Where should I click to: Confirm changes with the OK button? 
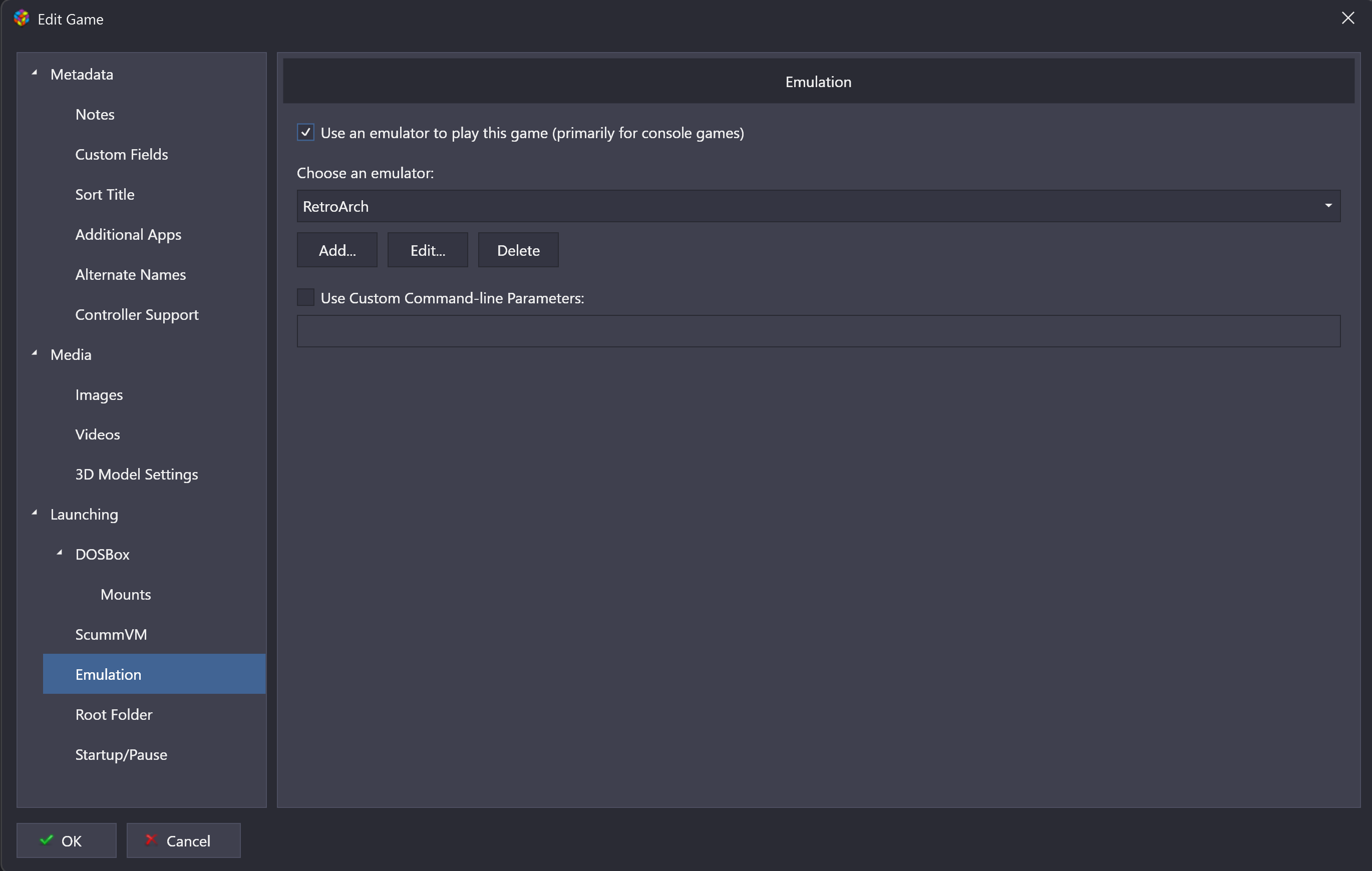click(66, 840)
